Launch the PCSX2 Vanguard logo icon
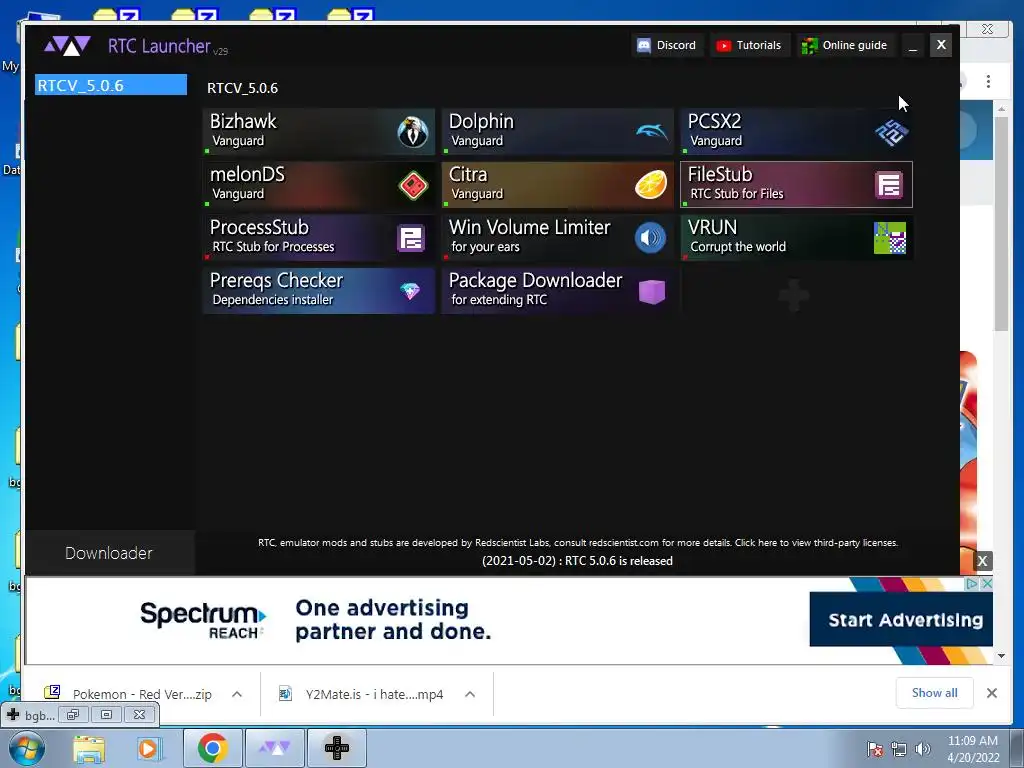The height and width of the screenshot is (768, 1024). 891,132
